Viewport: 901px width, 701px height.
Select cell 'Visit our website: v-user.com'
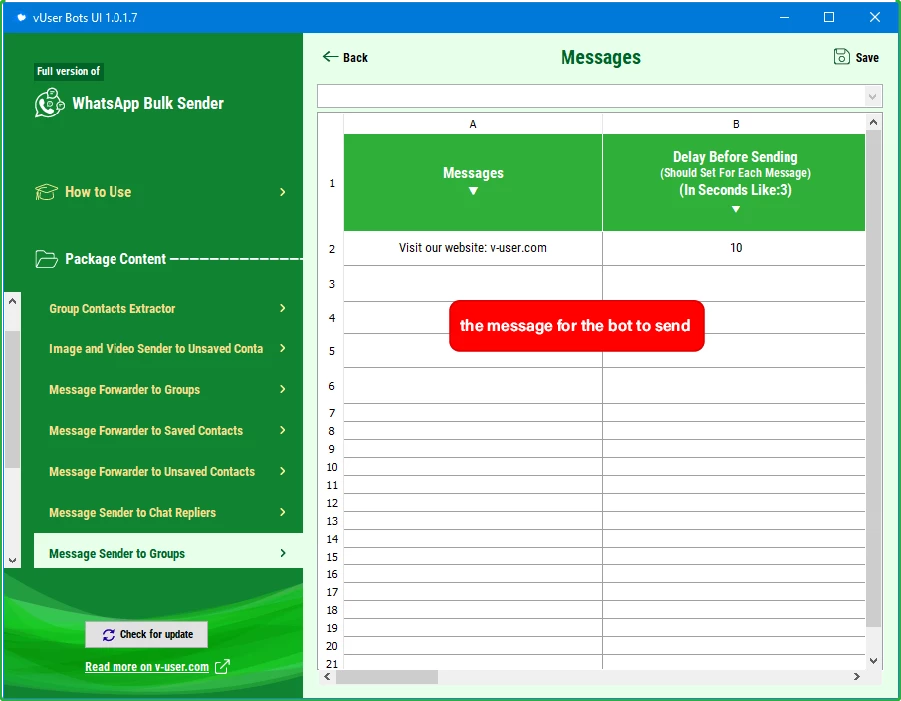tap(473, 248)
